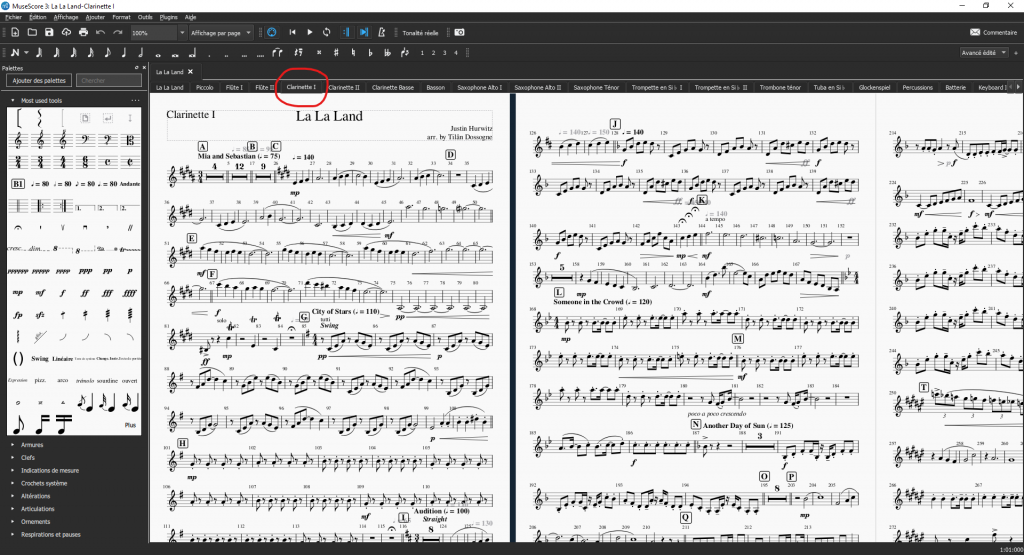Close the La La Land score tab

tap(191, 72)
